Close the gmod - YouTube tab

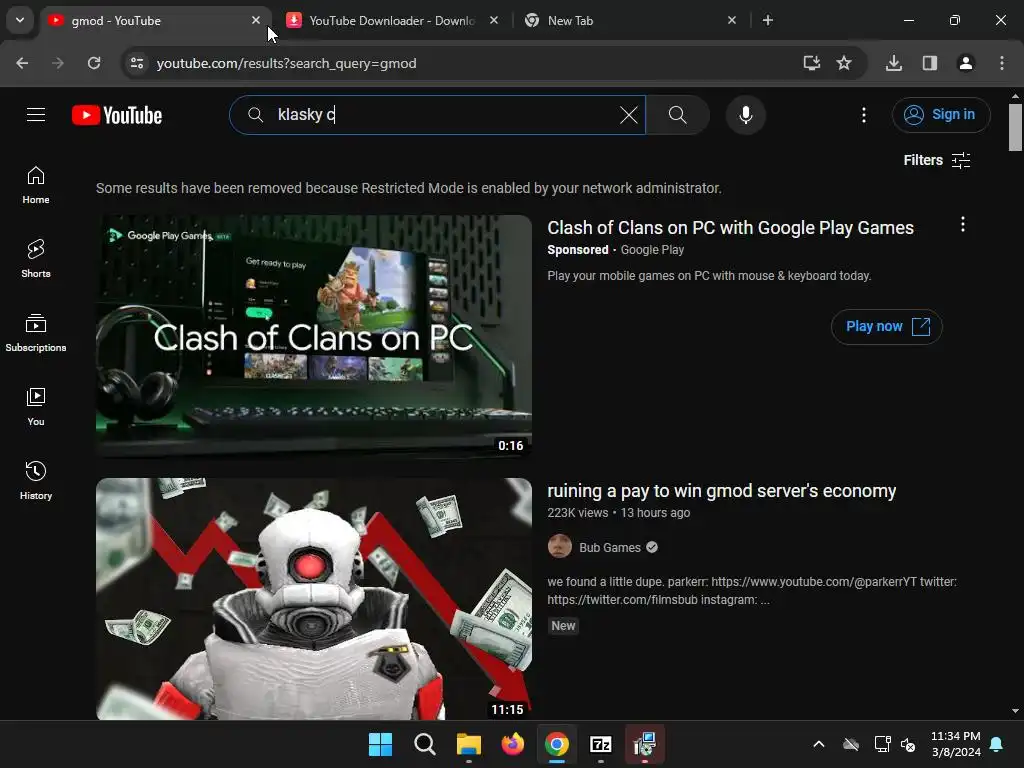pos(256,20)
